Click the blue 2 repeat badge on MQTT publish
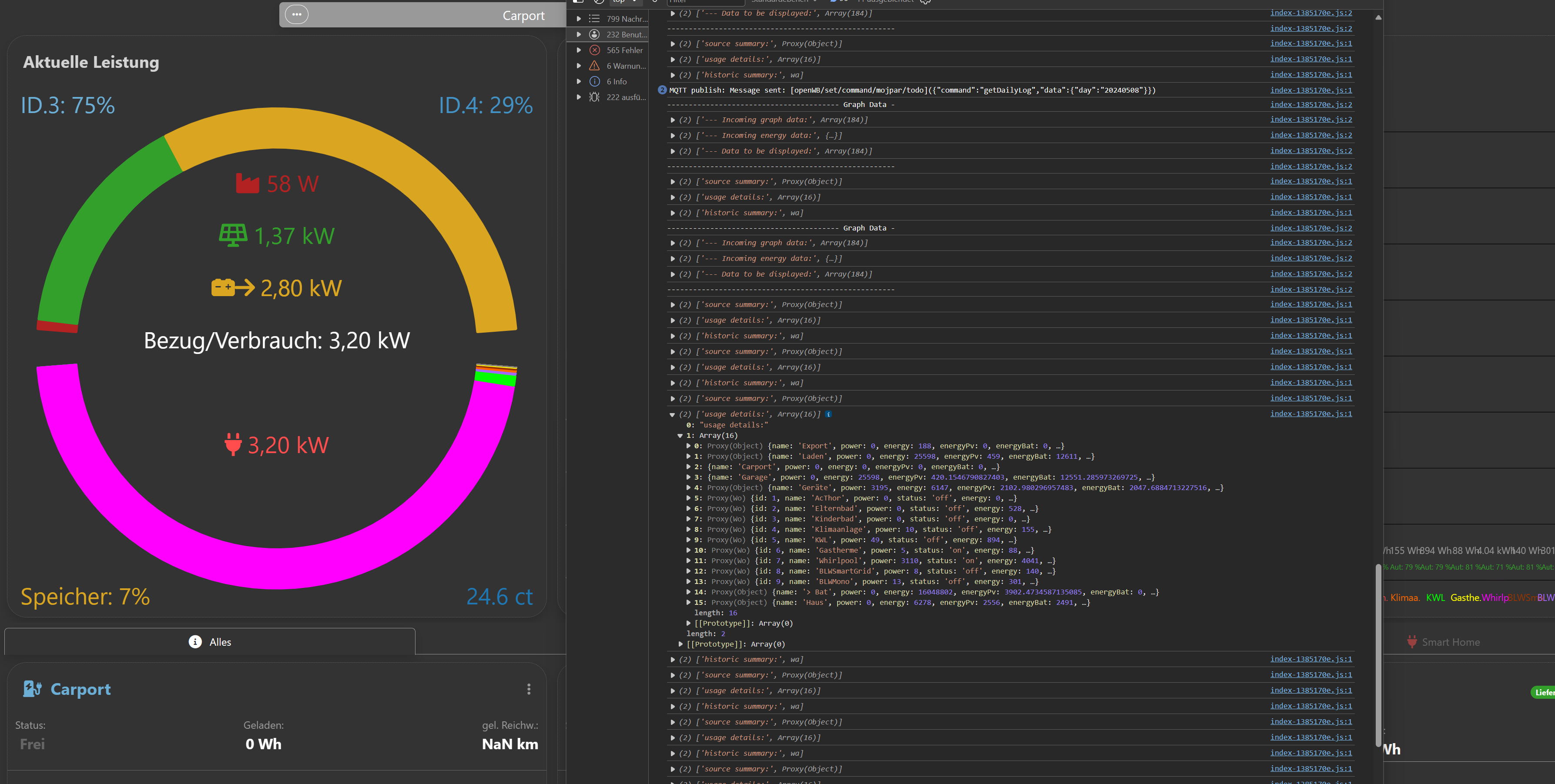The width and height of the screenshot is (1555, 784). coord(662,90)
